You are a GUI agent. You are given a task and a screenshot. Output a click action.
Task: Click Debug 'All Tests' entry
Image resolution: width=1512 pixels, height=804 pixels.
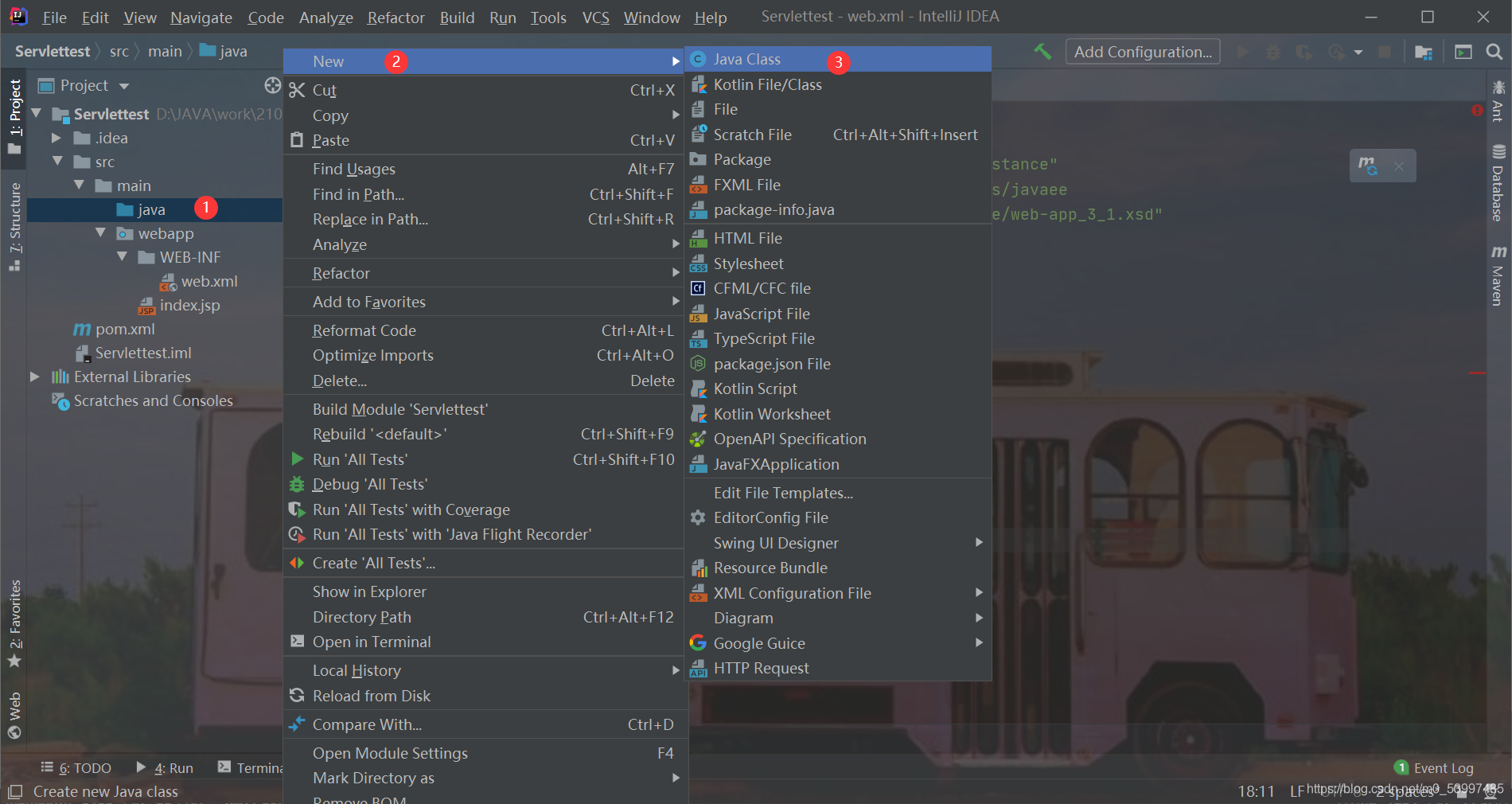pyautogui.click(x=484, y=484)
